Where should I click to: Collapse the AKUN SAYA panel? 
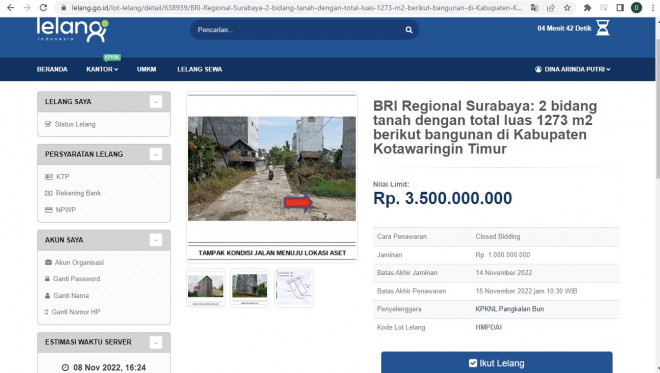click(x=156, y=240)
